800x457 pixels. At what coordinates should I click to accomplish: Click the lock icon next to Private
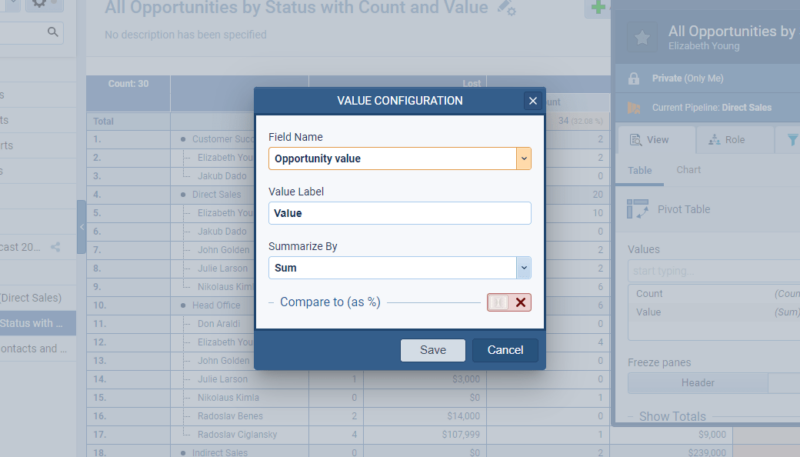(634, 79)
